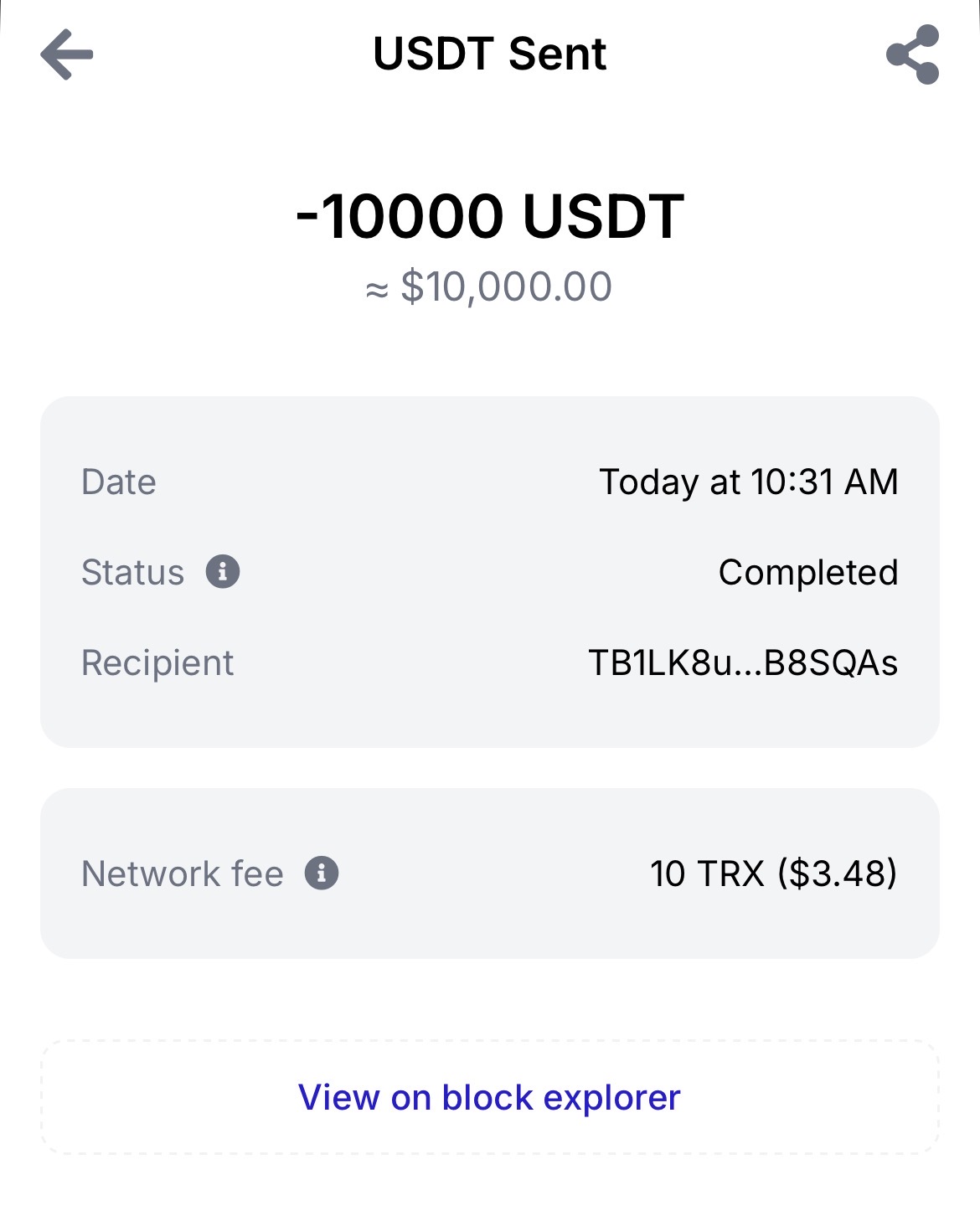Tap the Today at 10:31 AM timestamp
This screenshot has width=980, height=1211.
[x=748, y=482]
